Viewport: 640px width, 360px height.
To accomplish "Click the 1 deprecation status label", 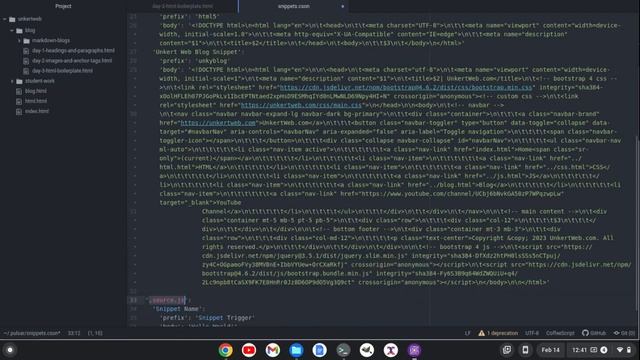I will pyautogui.click(x=502, y=333).
